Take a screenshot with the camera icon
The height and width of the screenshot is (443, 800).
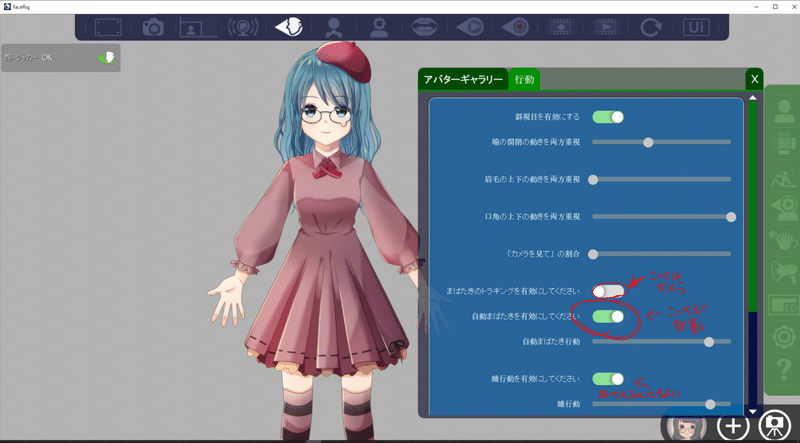tap(153, 27)
